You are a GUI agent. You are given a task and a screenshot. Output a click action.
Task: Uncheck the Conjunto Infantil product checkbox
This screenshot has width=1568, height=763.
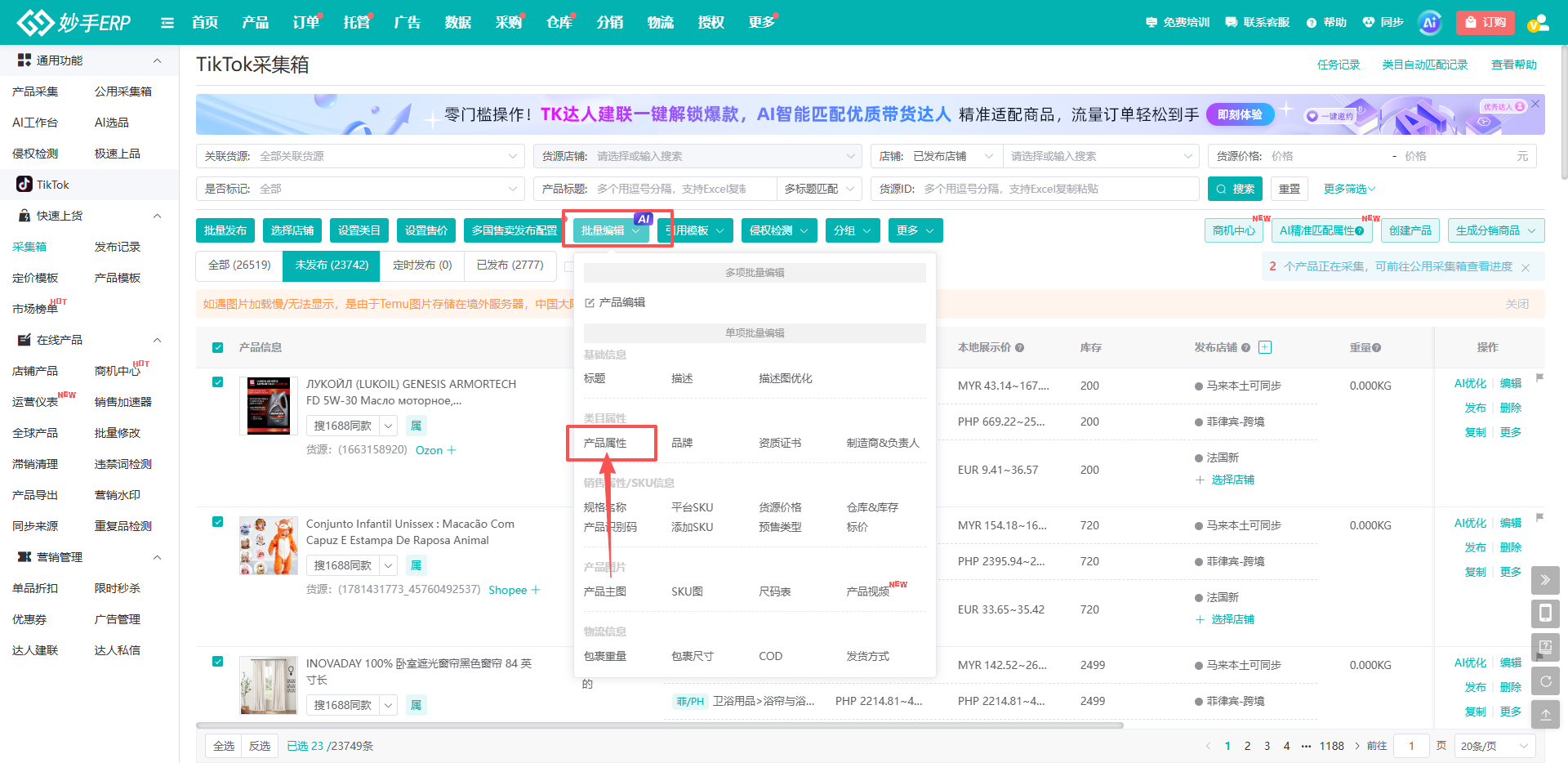[x=218, y=521]
